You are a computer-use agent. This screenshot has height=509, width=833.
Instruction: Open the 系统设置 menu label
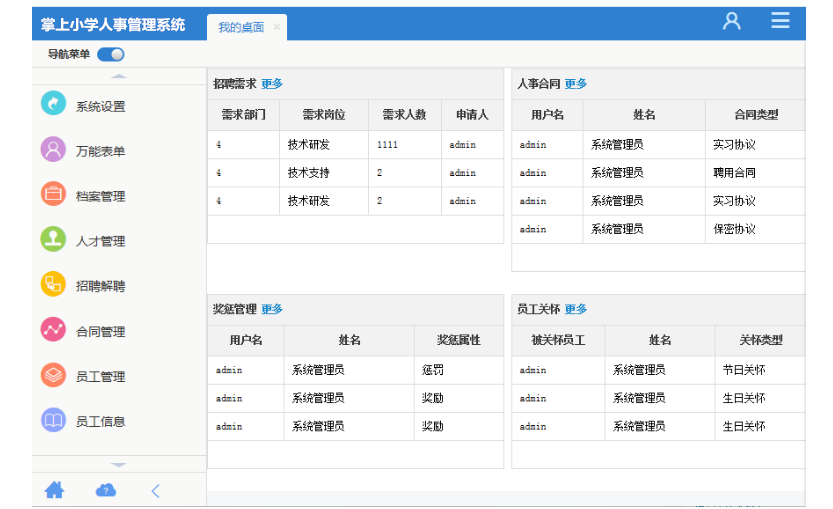(x=100, y=106)
